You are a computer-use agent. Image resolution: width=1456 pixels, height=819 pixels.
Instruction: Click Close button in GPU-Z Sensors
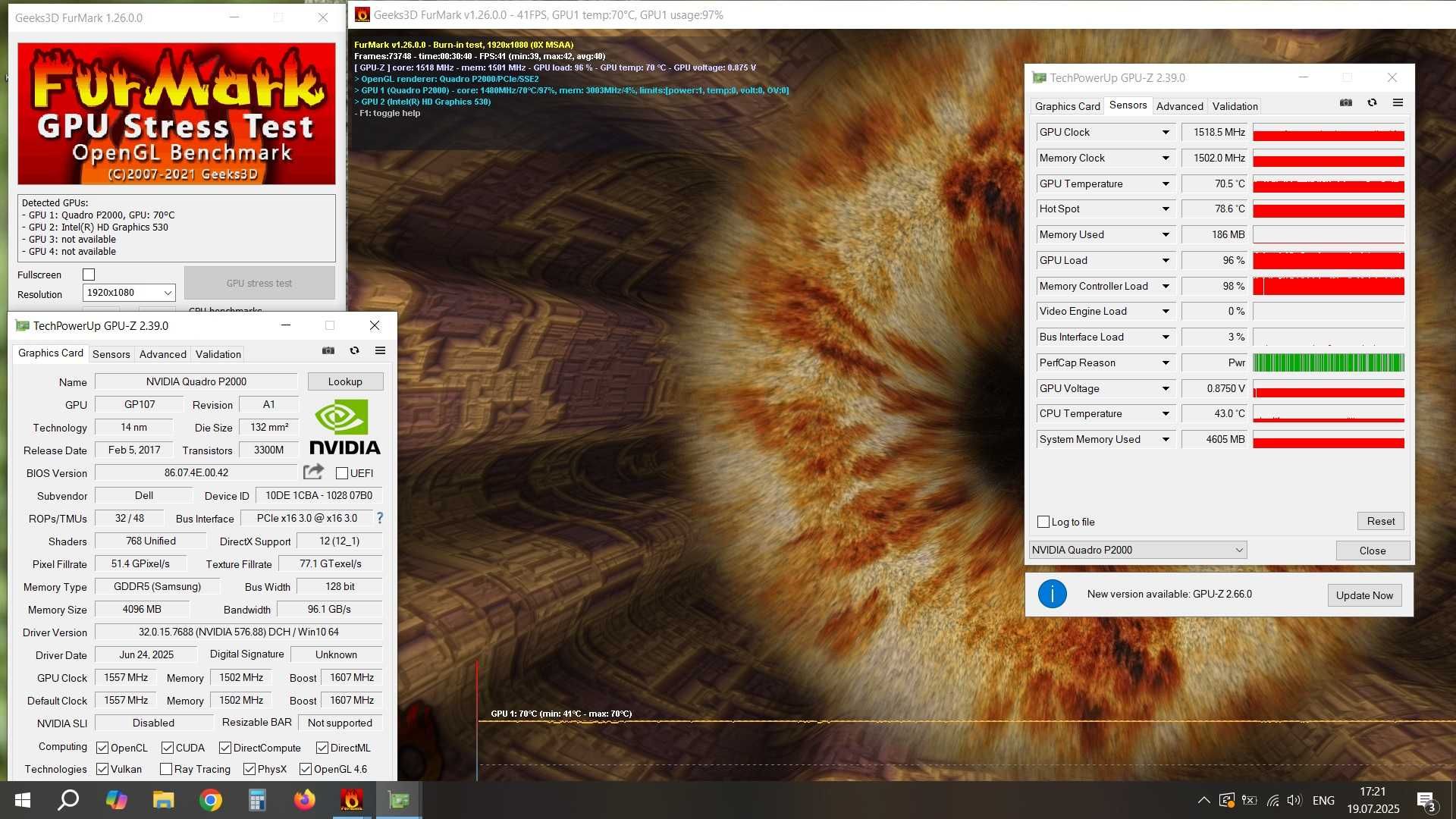click(x=1373, y=551)
